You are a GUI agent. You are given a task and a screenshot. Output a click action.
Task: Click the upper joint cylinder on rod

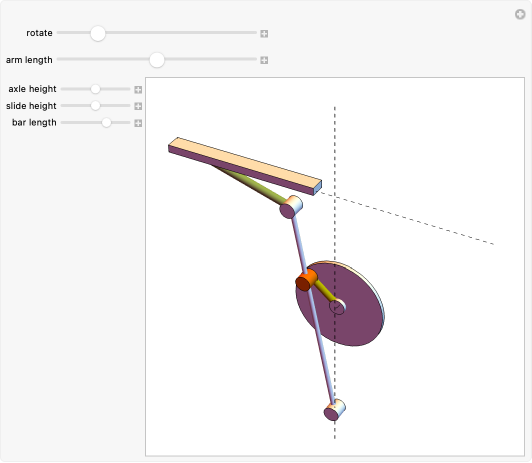(291, 207)
